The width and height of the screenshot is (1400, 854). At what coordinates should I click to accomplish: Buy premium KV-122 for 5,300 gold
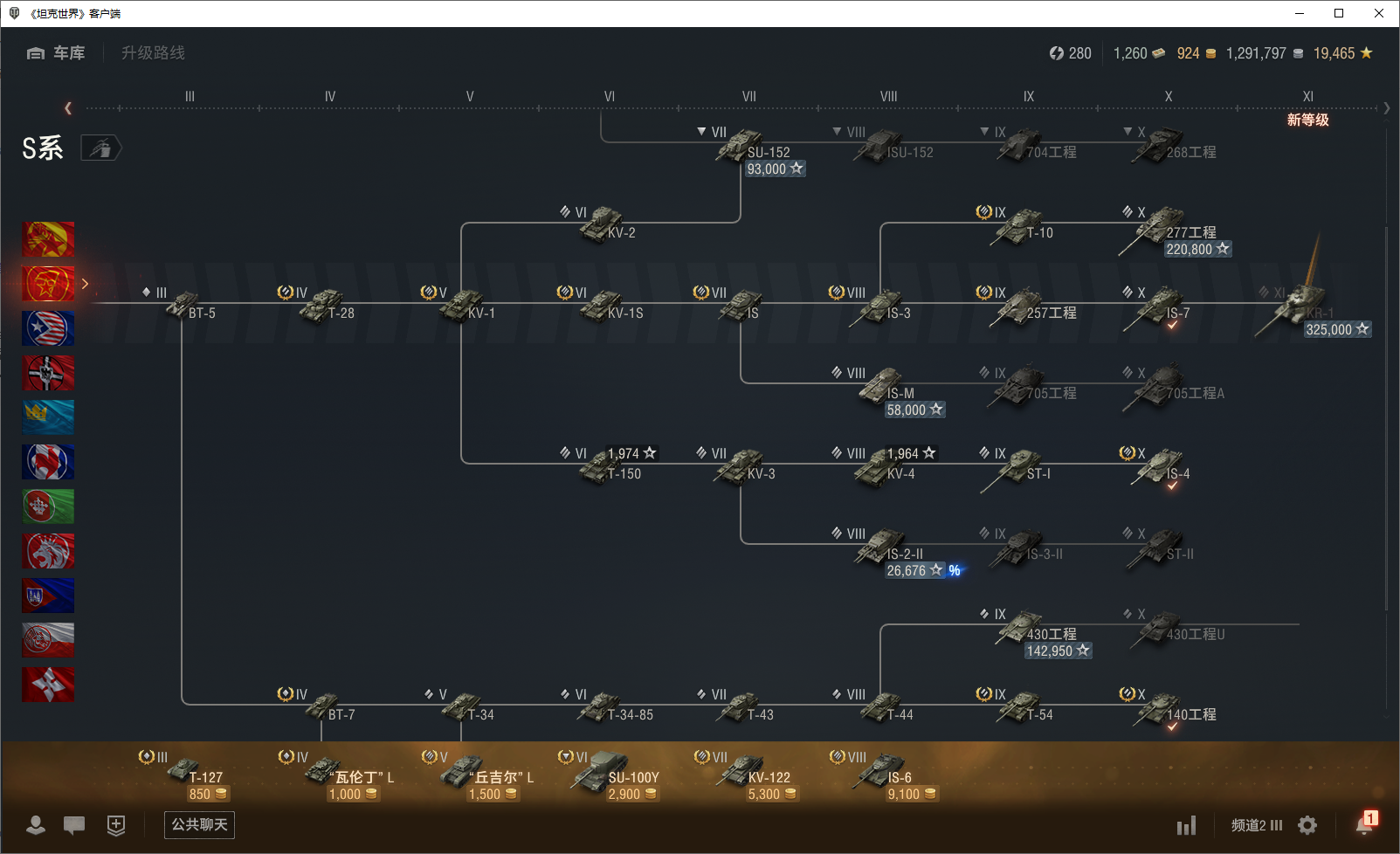pyautogui.click(x=773, y=795)
